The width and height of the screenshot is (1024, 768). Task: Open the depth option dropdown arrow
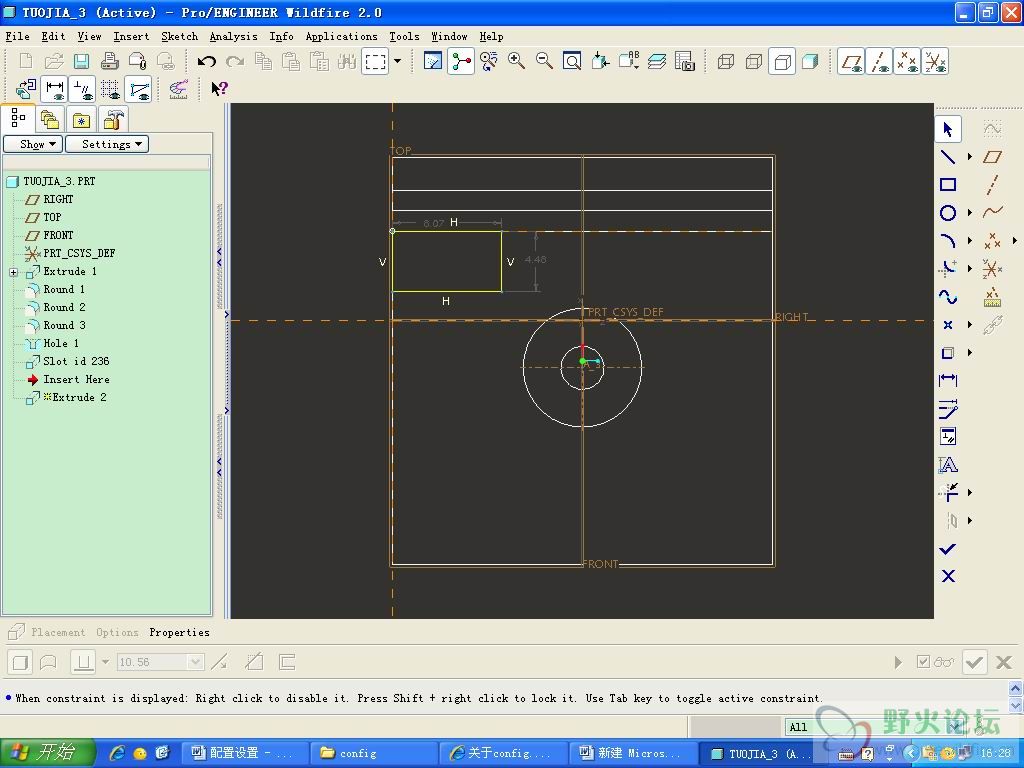pyautogui.click(x=105, y=662)
